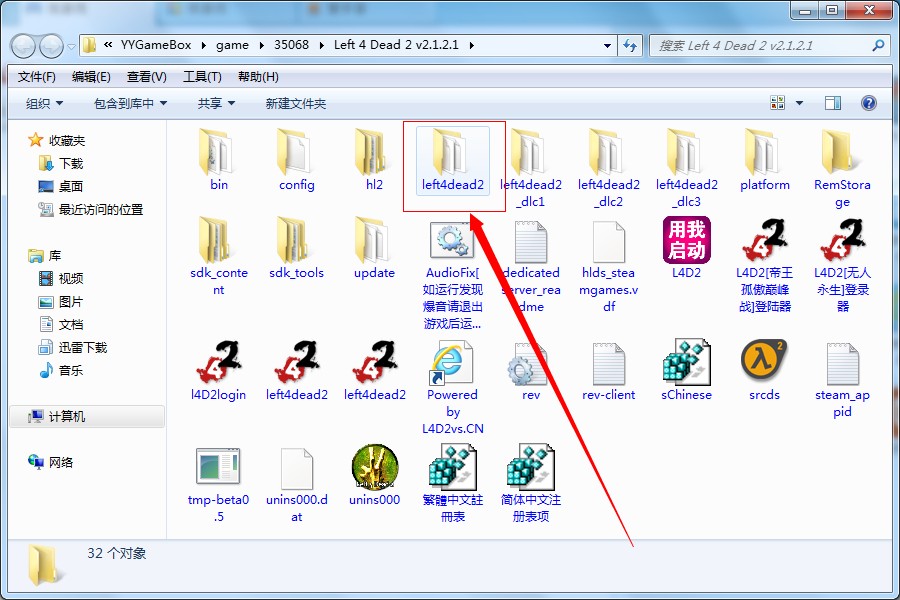Open the left4dead2_dlc3 folder

click(x=686, y=168)
